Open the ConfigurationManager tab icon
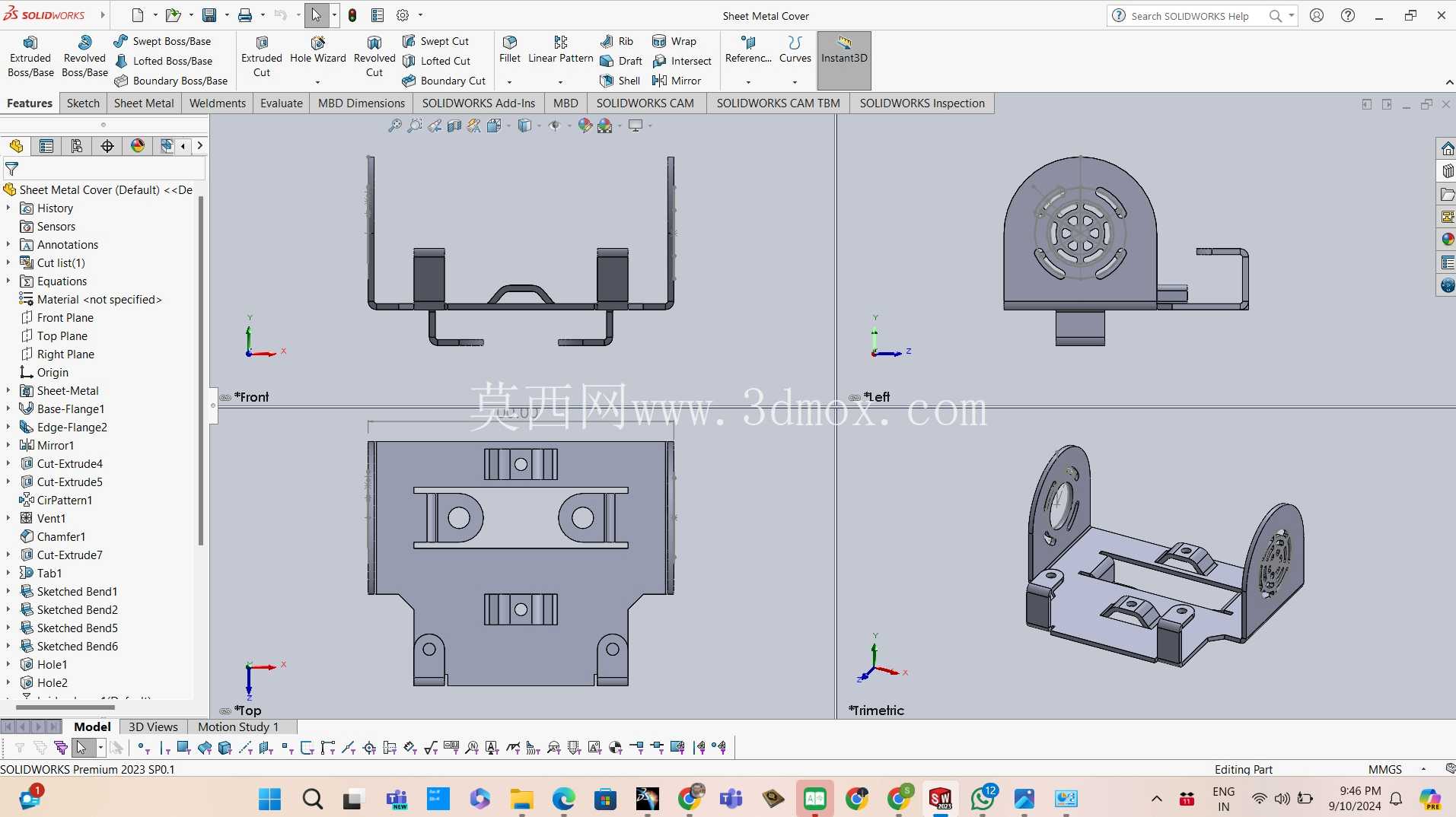The height and width of the screenshot is (817, 1456). [76, 146]
